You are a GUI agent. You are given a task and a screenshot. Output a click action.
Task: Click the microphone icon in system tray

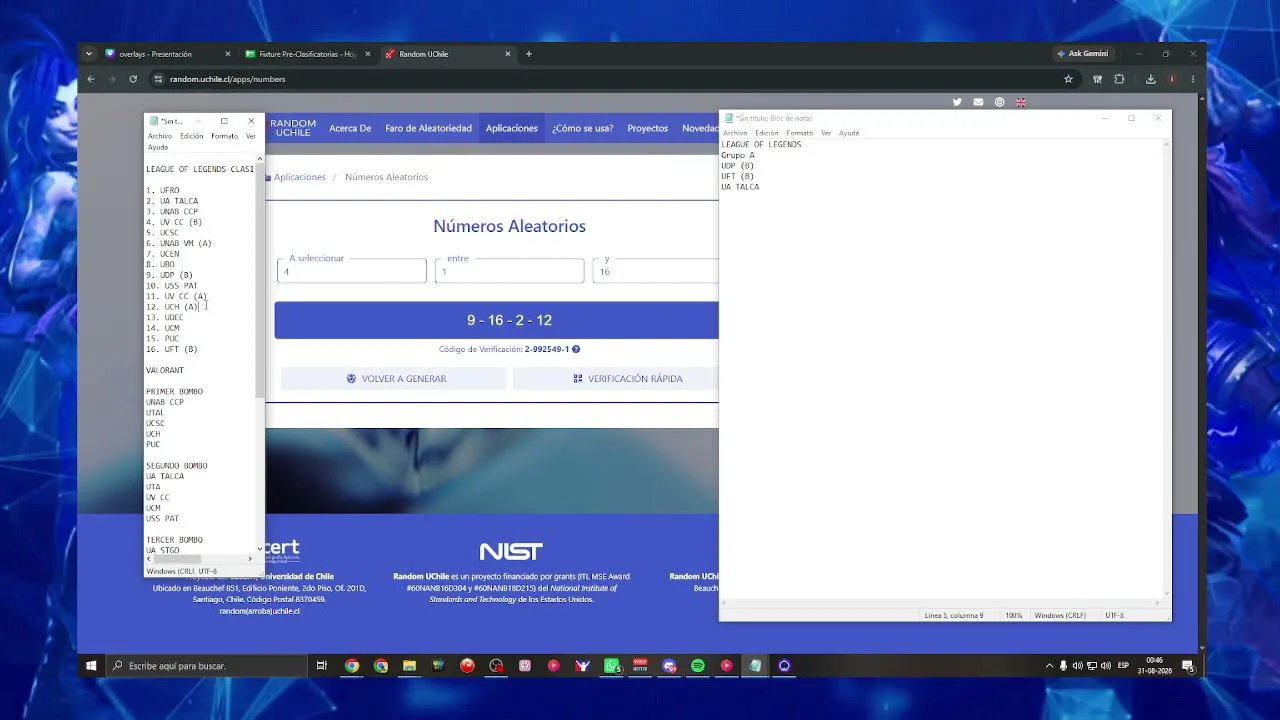pyautogui.click(x=1063, y=666)
